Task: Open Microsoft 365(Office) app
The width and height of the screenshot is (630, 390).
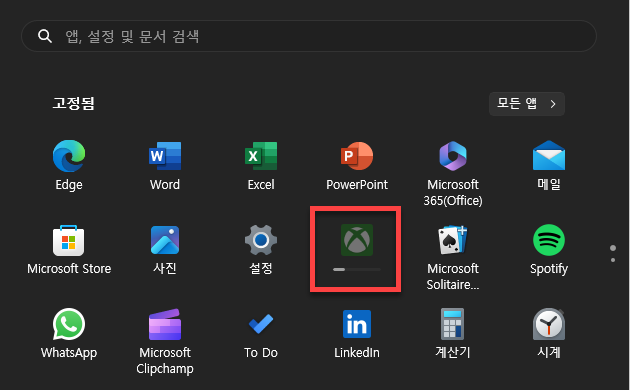Action: [453, 174]
